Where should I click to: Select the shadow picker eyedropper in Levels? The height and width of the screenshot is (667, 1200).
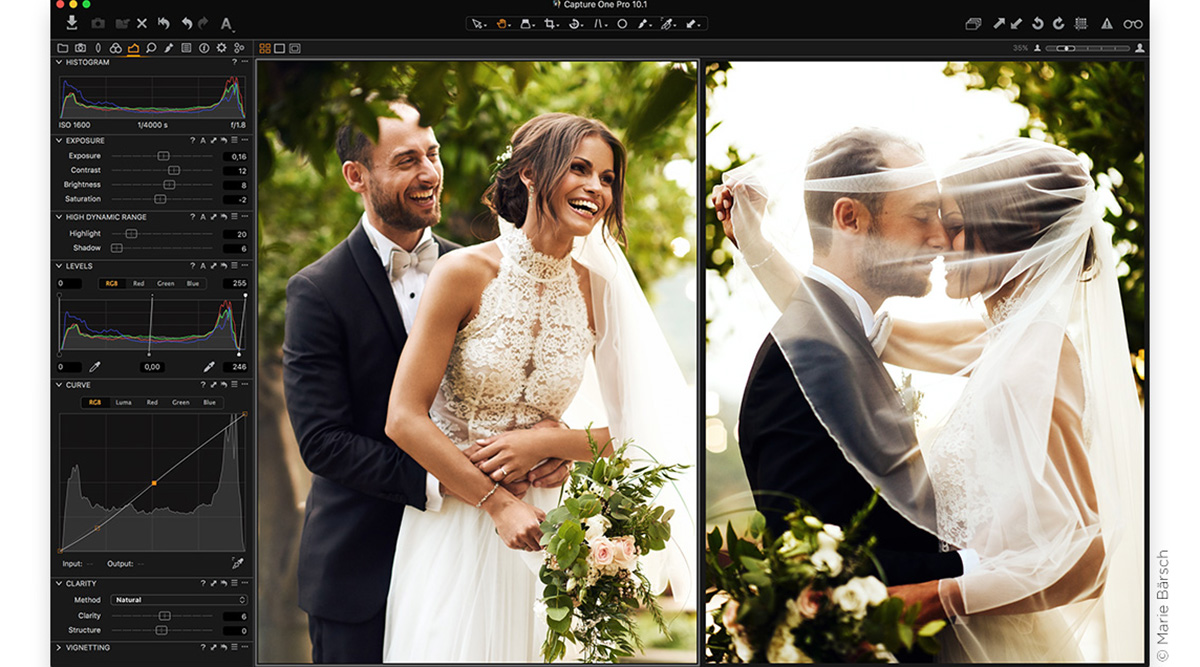tap(93, 367)
